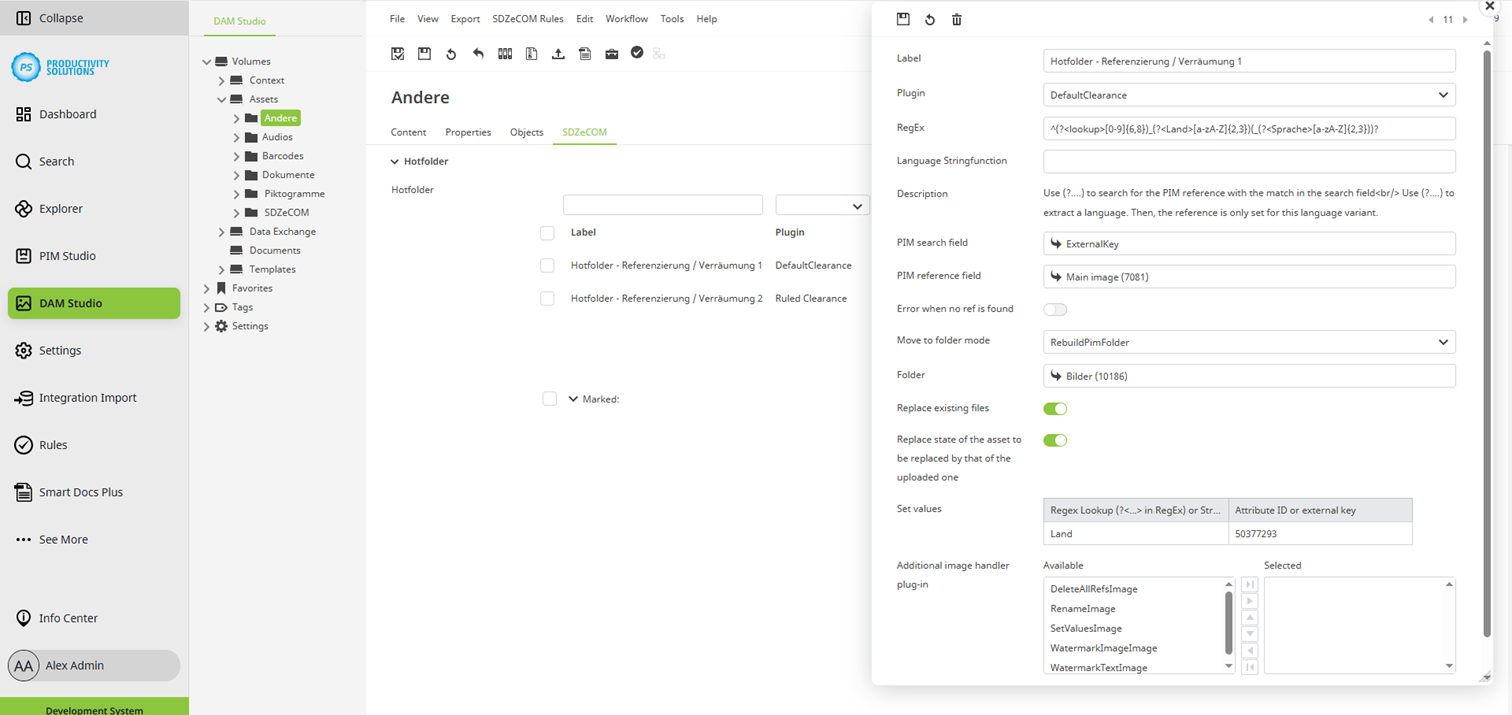Expand the Data Exchange tree node
The image size is (1512, 715).
coord(221,232)
